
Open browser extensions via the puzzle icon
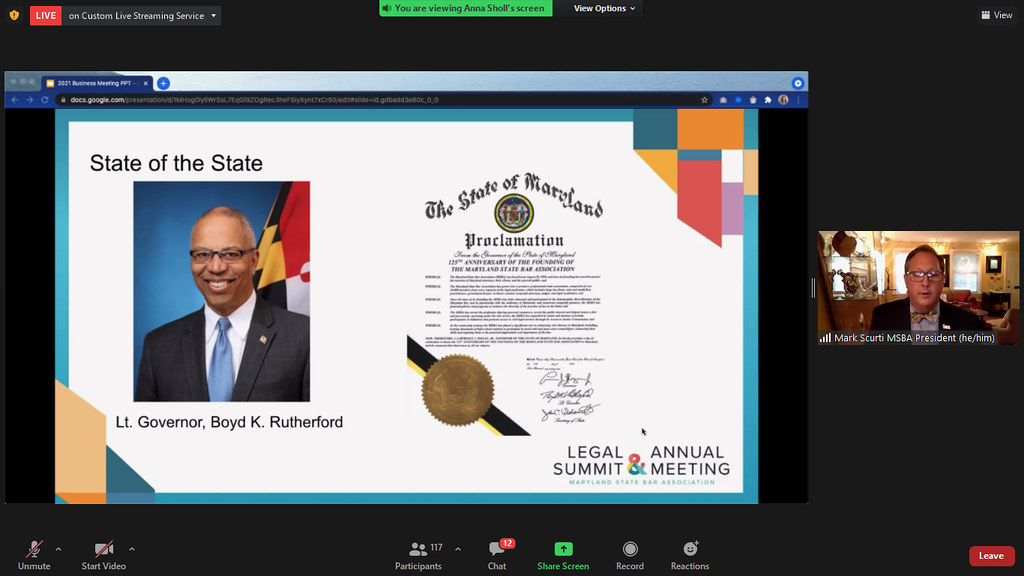pyautogui.click(x=770, y=101)
